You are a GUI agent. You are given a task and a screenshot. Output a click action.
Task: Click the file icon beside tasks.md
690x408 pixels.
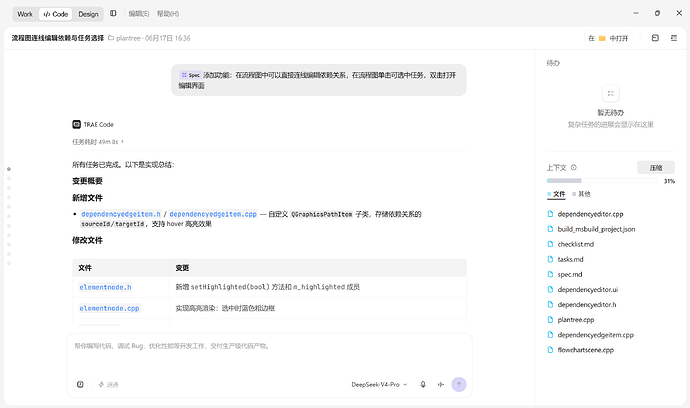[x=550, y=259]
